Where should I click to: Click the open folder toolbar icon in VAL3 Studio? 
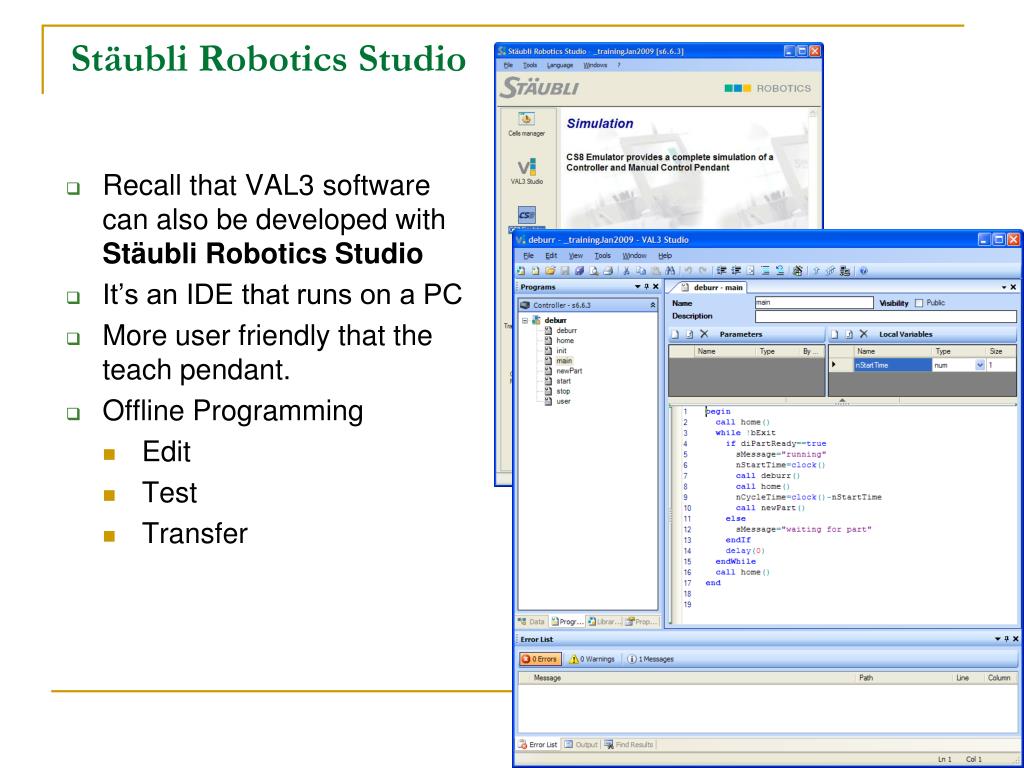pyautogui.click(x=550, y=271)
